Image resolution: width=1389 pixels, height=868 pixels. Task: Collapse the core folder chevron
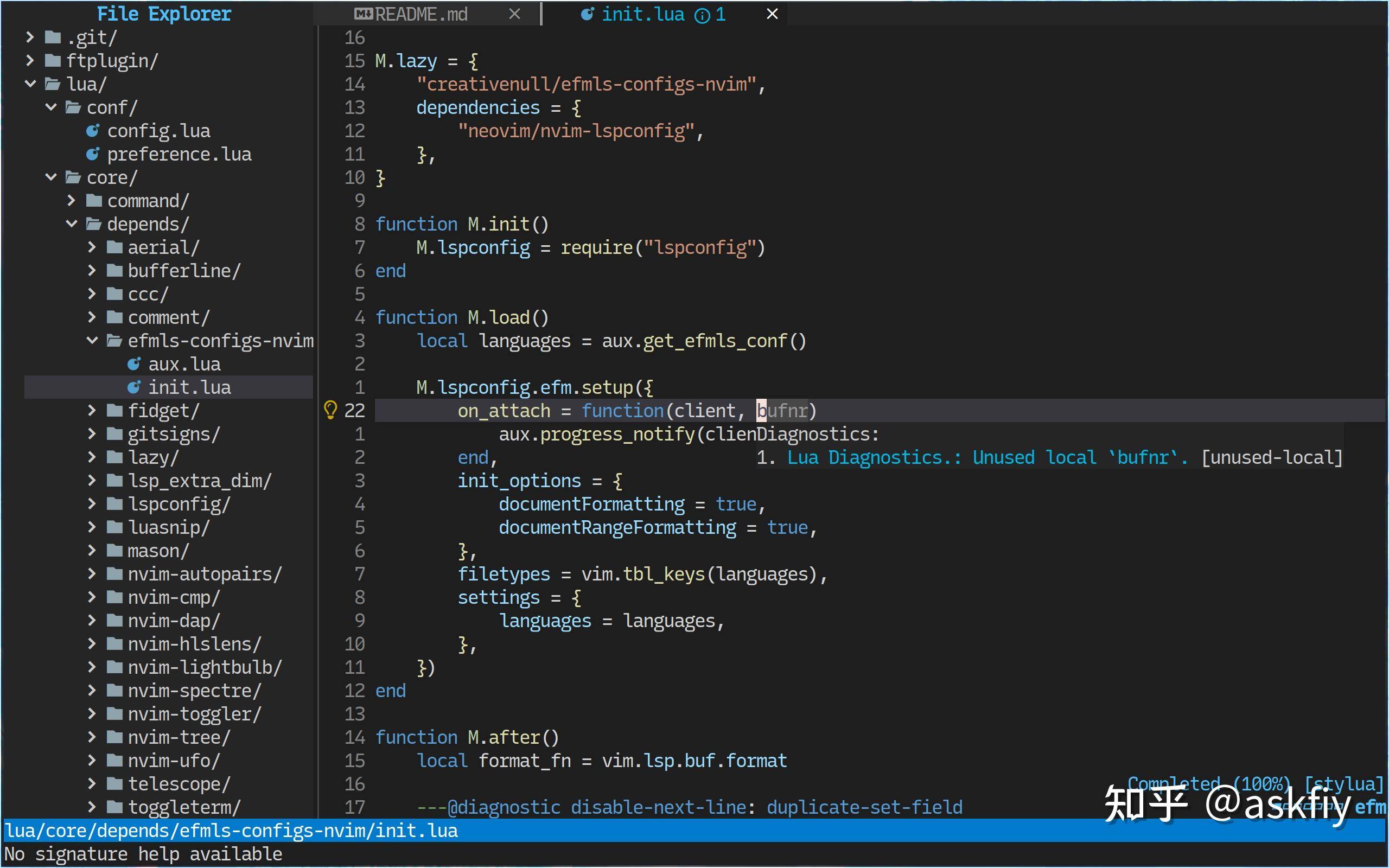point(51,177)
